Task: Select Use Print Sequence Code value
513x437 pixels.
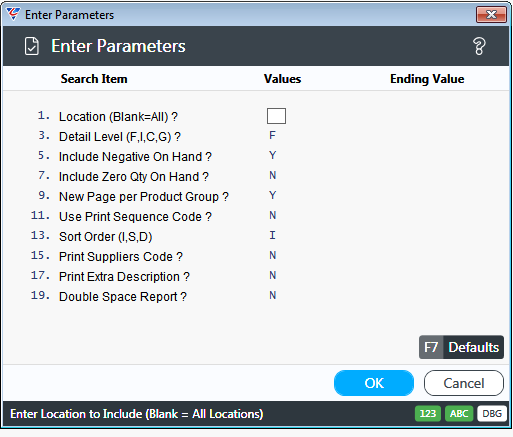Action: pos(273,215)
